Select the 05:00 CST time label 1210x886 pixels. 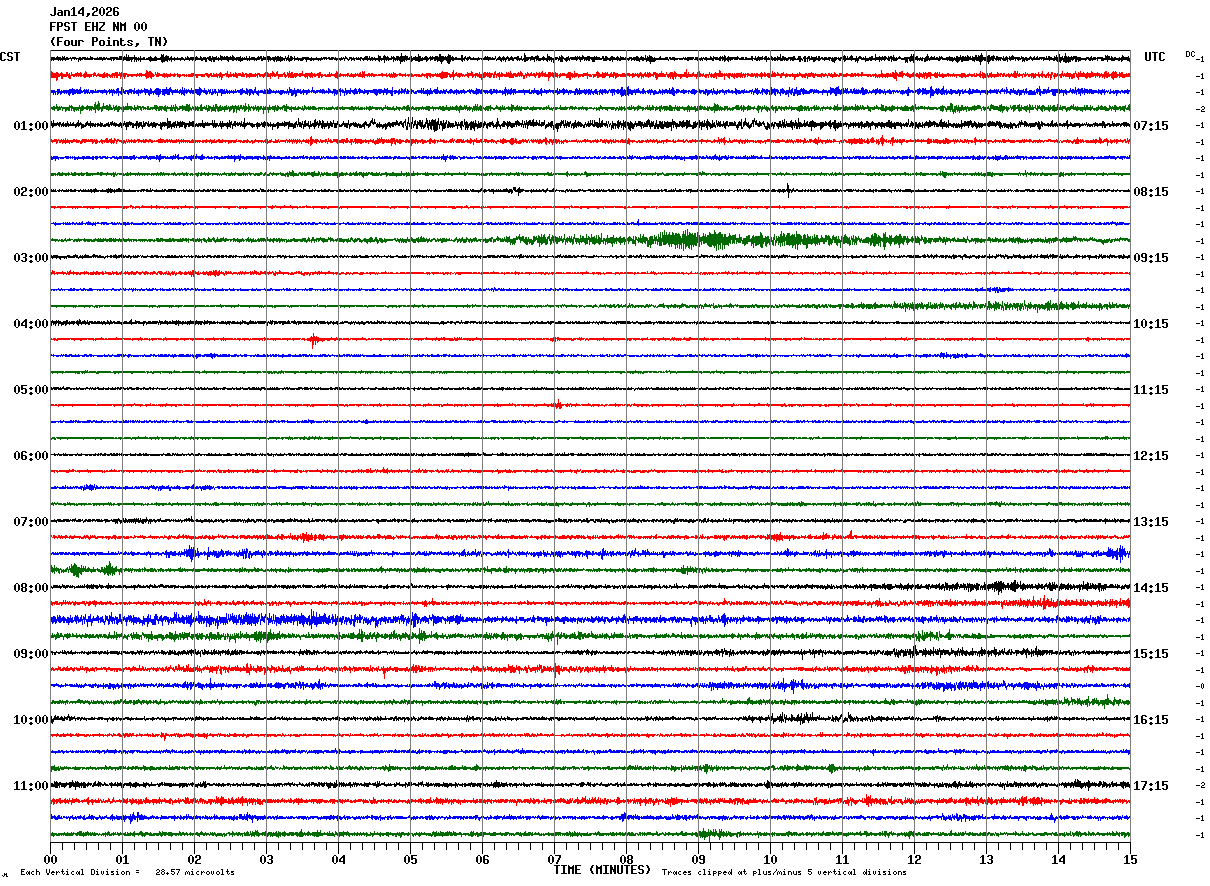31,390
